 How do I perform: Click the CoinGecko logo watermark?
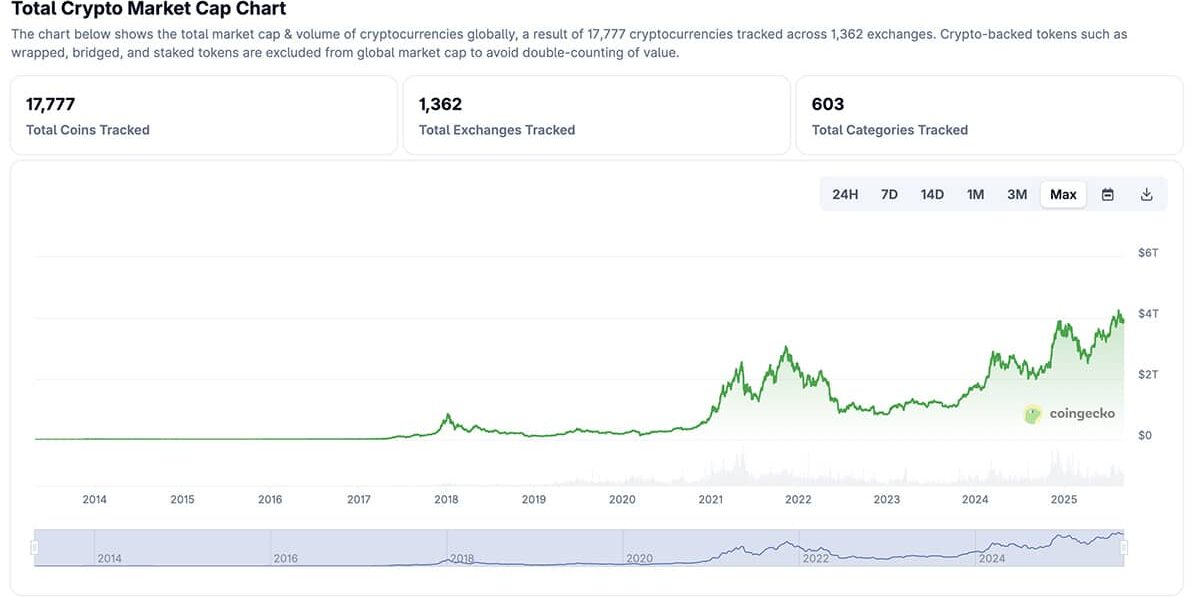tap(1069, 414)
